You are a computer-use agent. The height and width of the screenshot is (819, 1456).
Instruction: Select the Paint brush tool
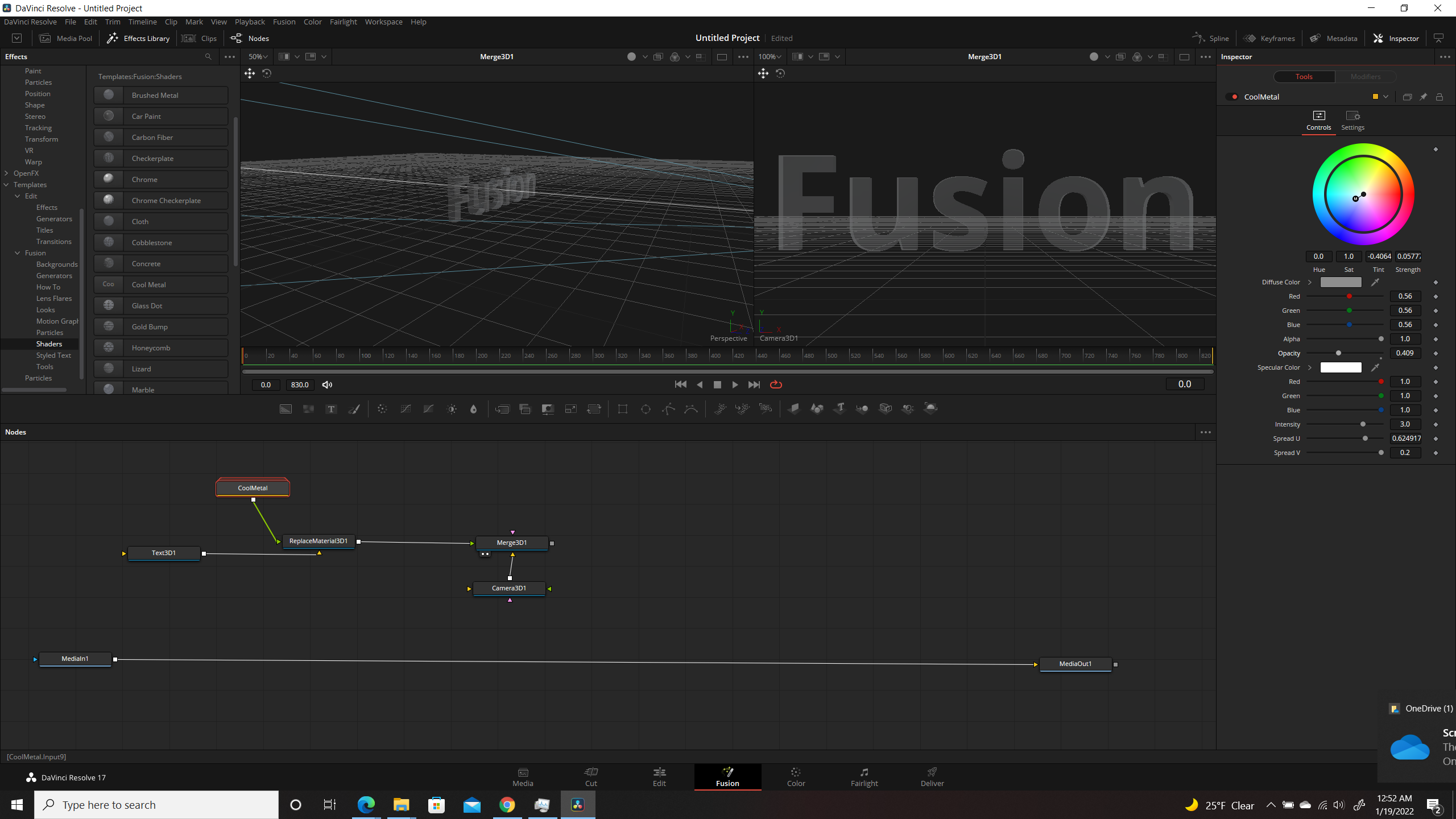(354, 409)
